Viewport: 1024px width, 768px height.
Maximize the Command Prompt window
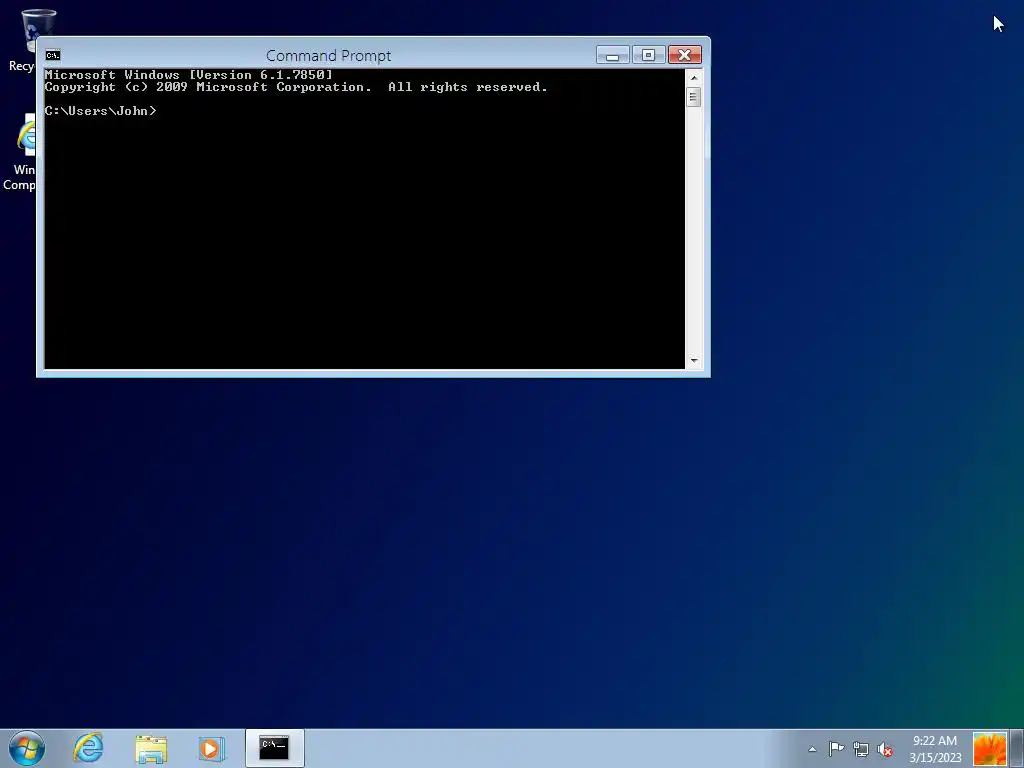[x=648, y=55]
